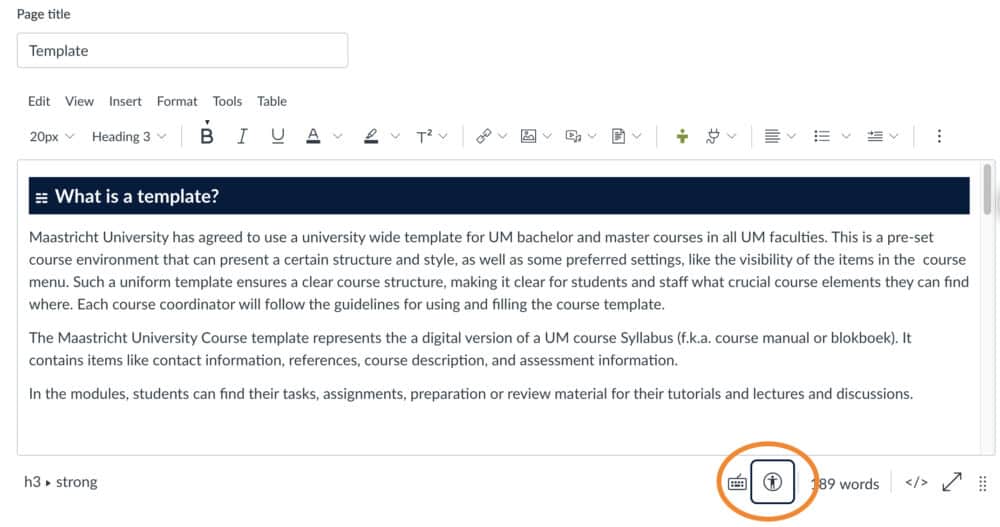Switch to HTML editor view
The height and width of the screenshot is (527, 1000).
[916, 482]
